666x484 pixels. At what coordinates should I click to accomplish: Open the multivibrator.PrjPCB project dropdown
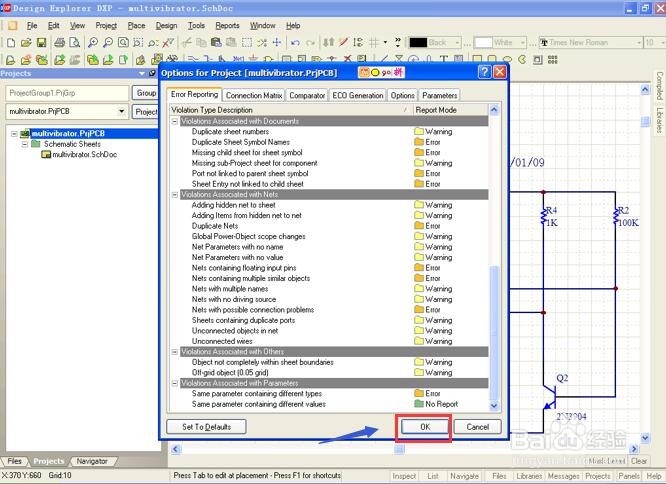pyautogui.click(x=121, y=111)
